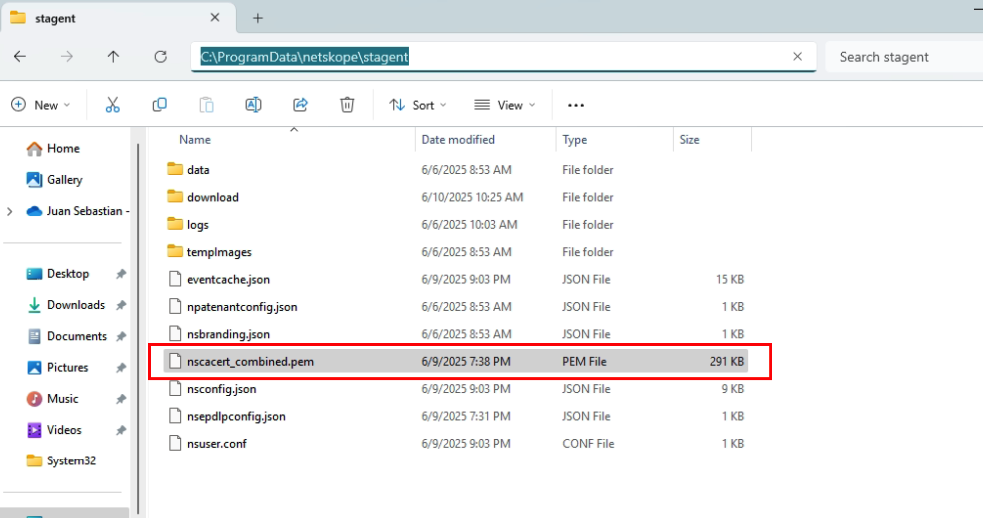
Task: Click the Search stagent box
Action: point(904,57)
